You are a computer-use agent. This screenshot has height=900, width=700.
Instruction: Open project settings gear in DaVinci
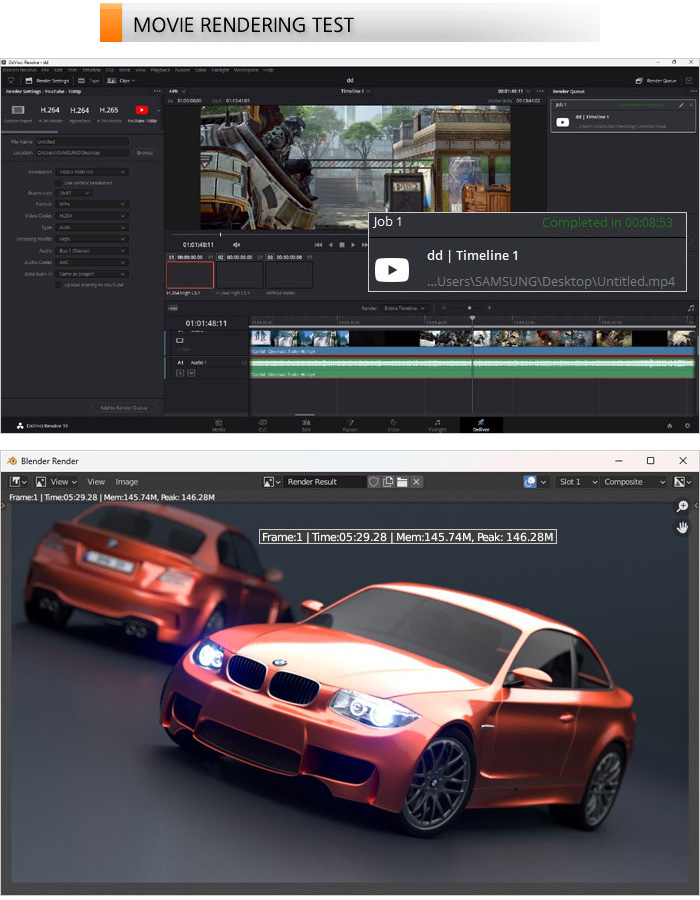point(687,425)
